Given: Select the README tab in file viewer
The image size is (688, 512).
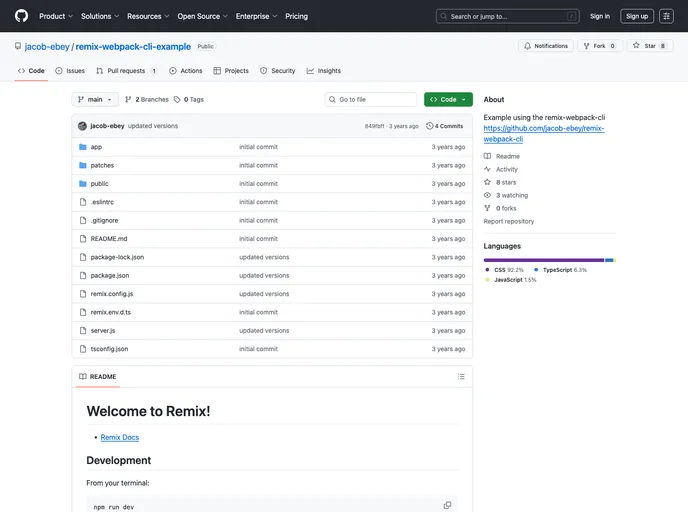Looking at the screenshot, I should point(97,376).
